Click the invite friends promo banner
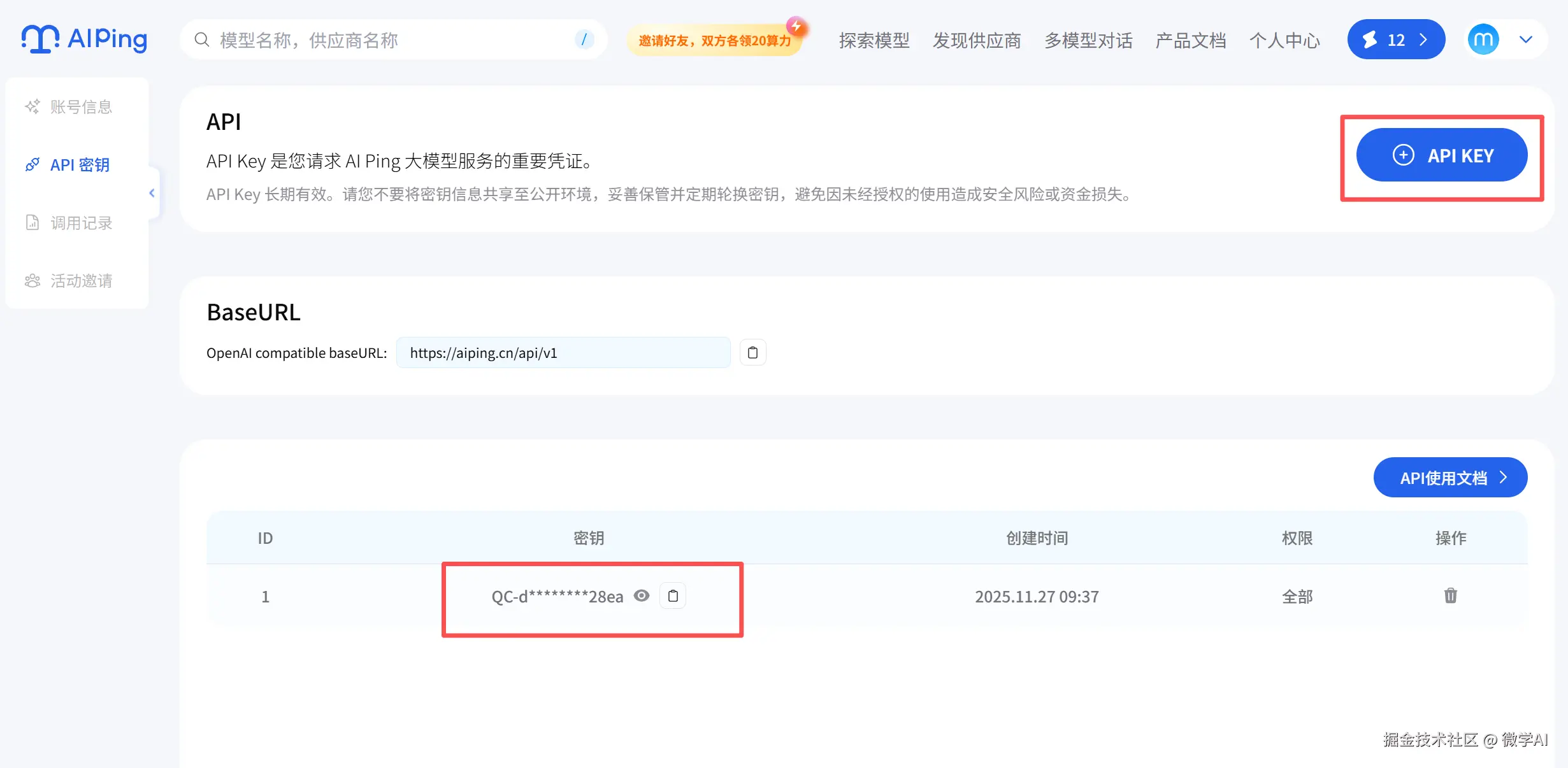 click(x=714, y=41)
